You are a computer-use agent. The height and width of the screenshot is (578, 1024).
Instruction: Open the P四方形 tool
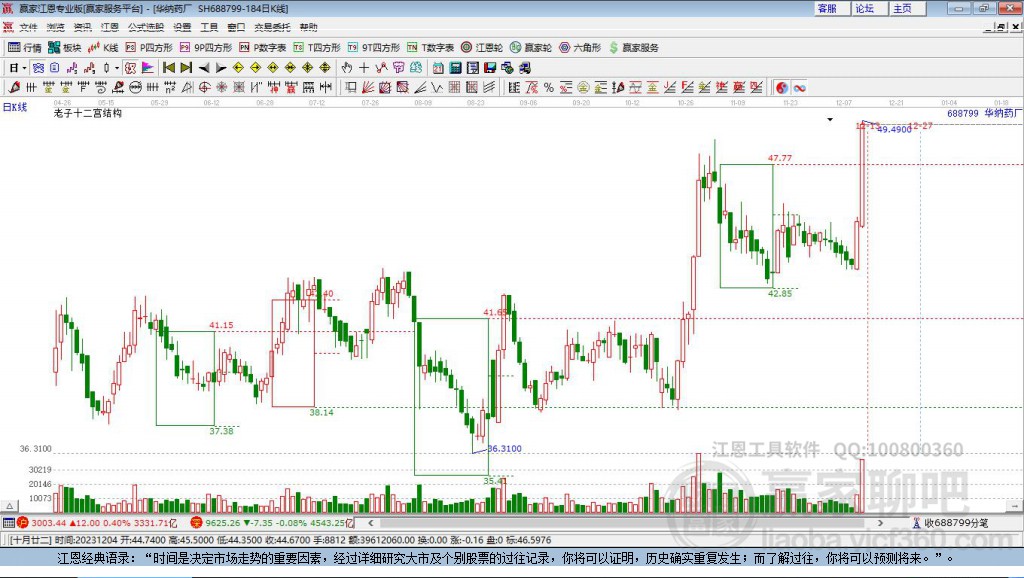[149, 48]
